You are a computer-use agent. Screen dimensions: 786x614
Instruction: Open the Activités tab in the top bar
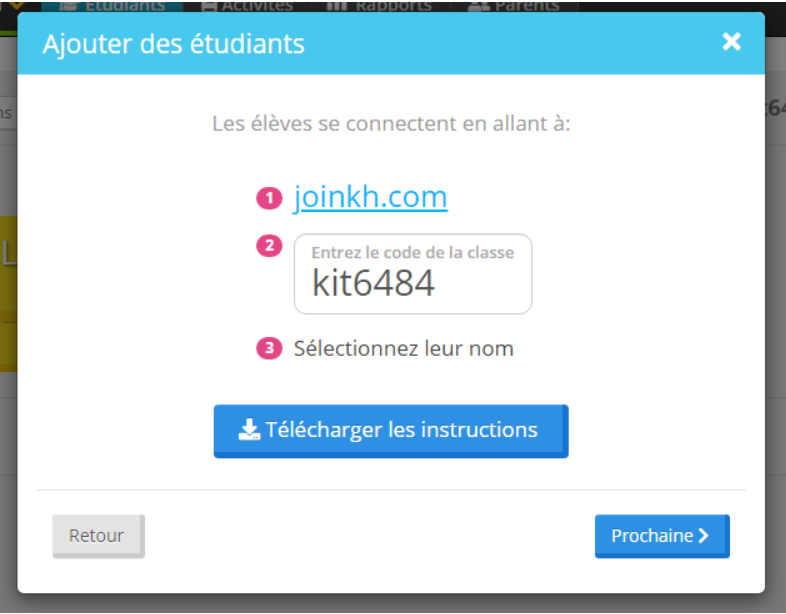[248, 6]
